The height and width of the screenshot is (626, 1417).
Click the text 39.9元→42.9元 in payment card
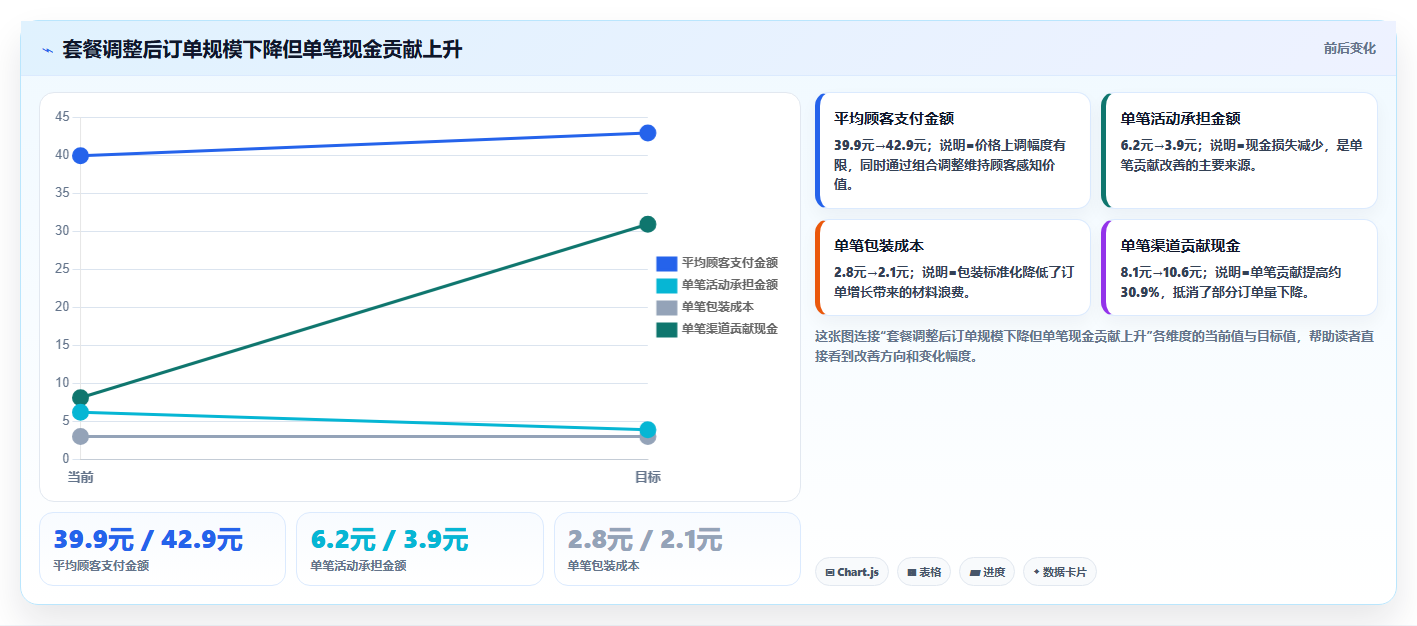[x=882, y=145]
